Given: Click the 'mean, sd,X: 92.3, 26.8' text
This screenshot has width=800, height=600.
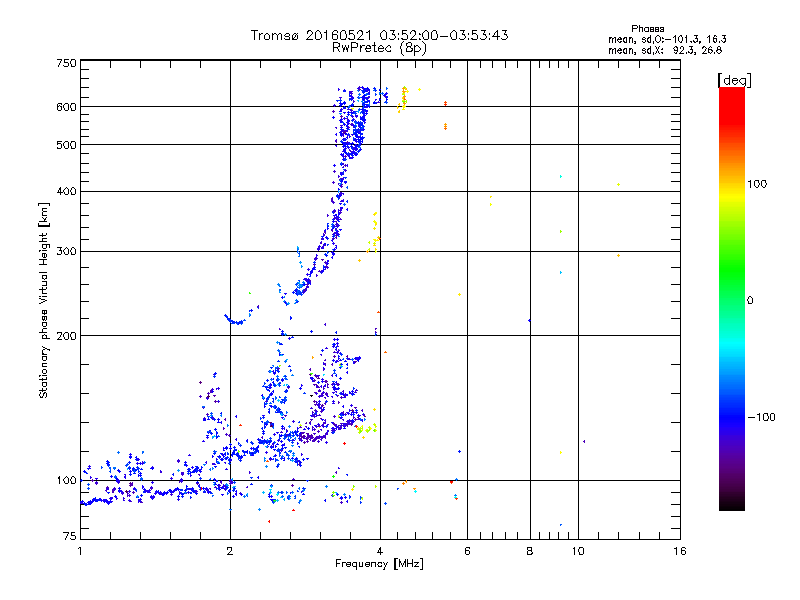Looking at the screenshot, I should (x=665, y=50).
